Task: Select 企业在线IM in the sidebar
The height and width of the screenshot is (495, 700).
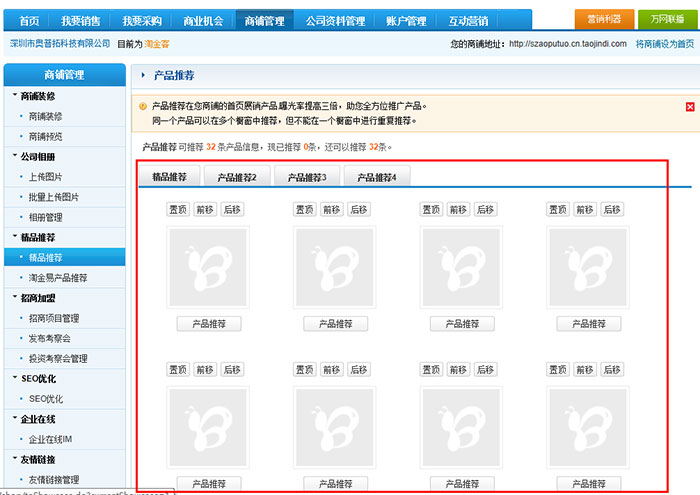Action: [x=50, y=439]
